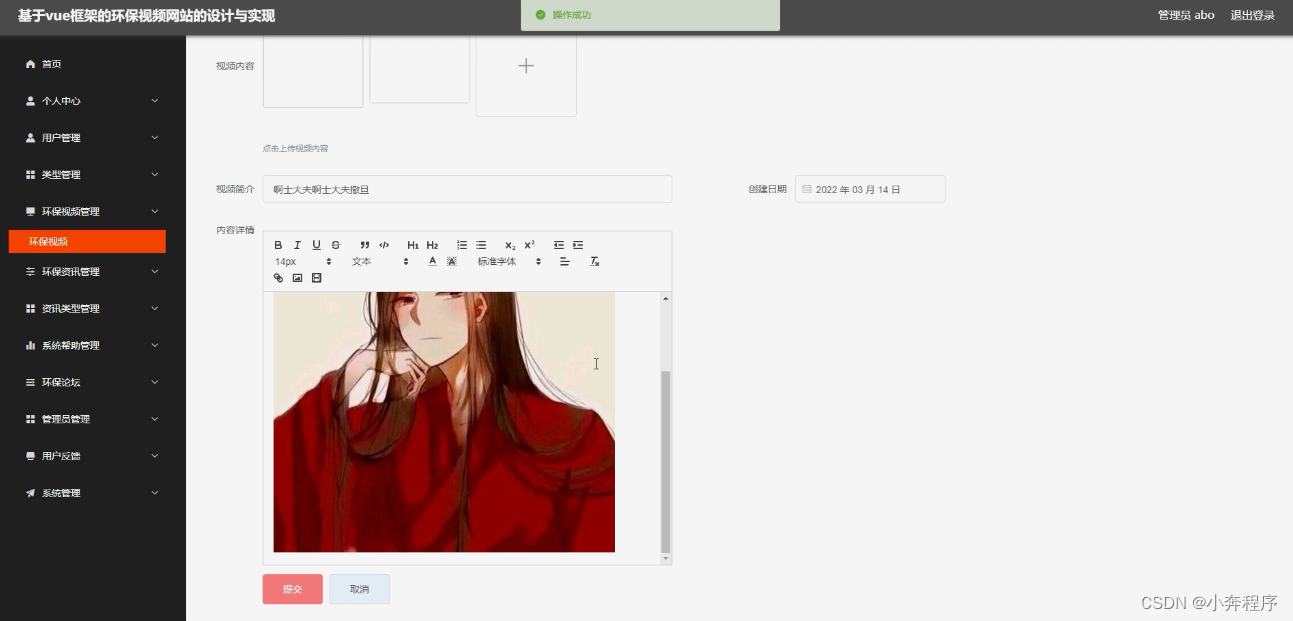Image resolution: width=1293 pixels, height=621 pixels.
Task: Open the text alignment options
Action: (x=564, y=261)
